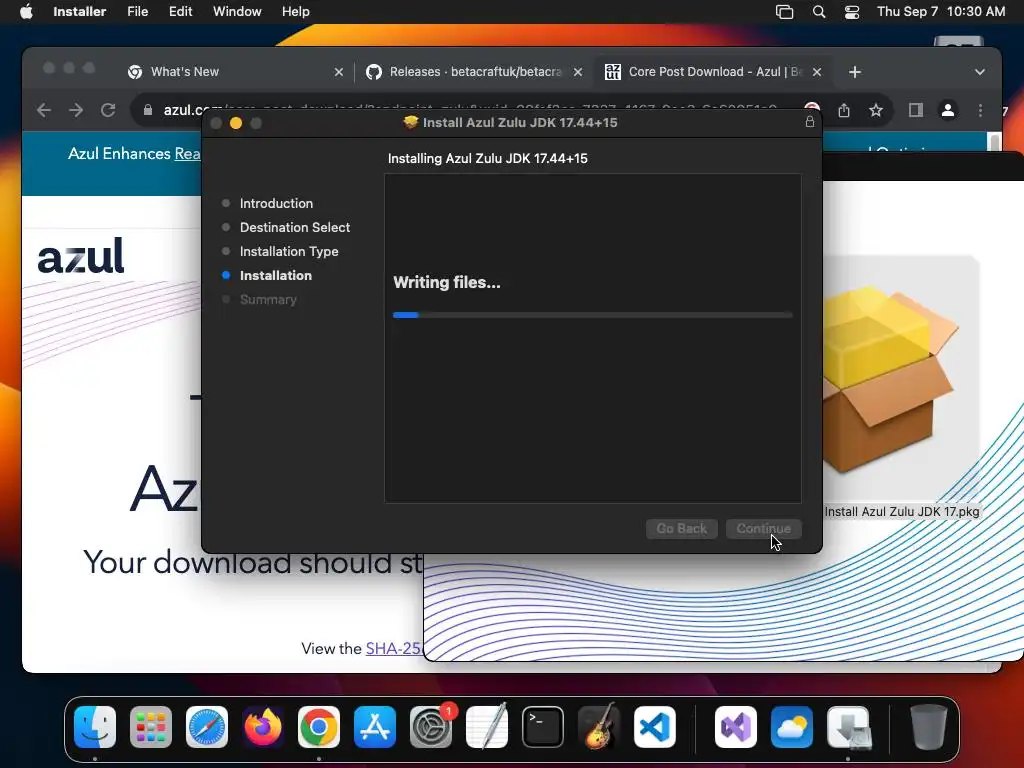Open App Store from the Dock

point(375,727)
